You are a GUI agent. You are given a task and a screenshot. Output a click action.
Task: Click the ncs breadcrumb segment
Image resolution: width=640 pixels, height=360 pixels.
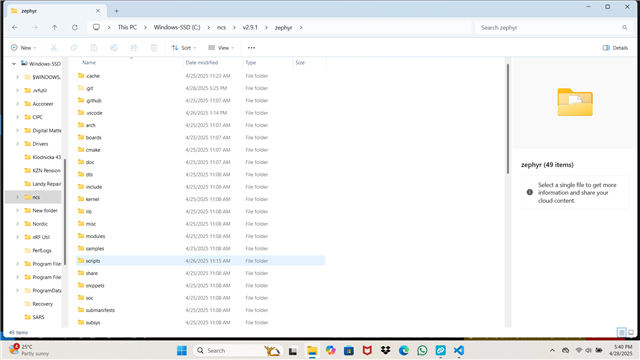(221, 27)
